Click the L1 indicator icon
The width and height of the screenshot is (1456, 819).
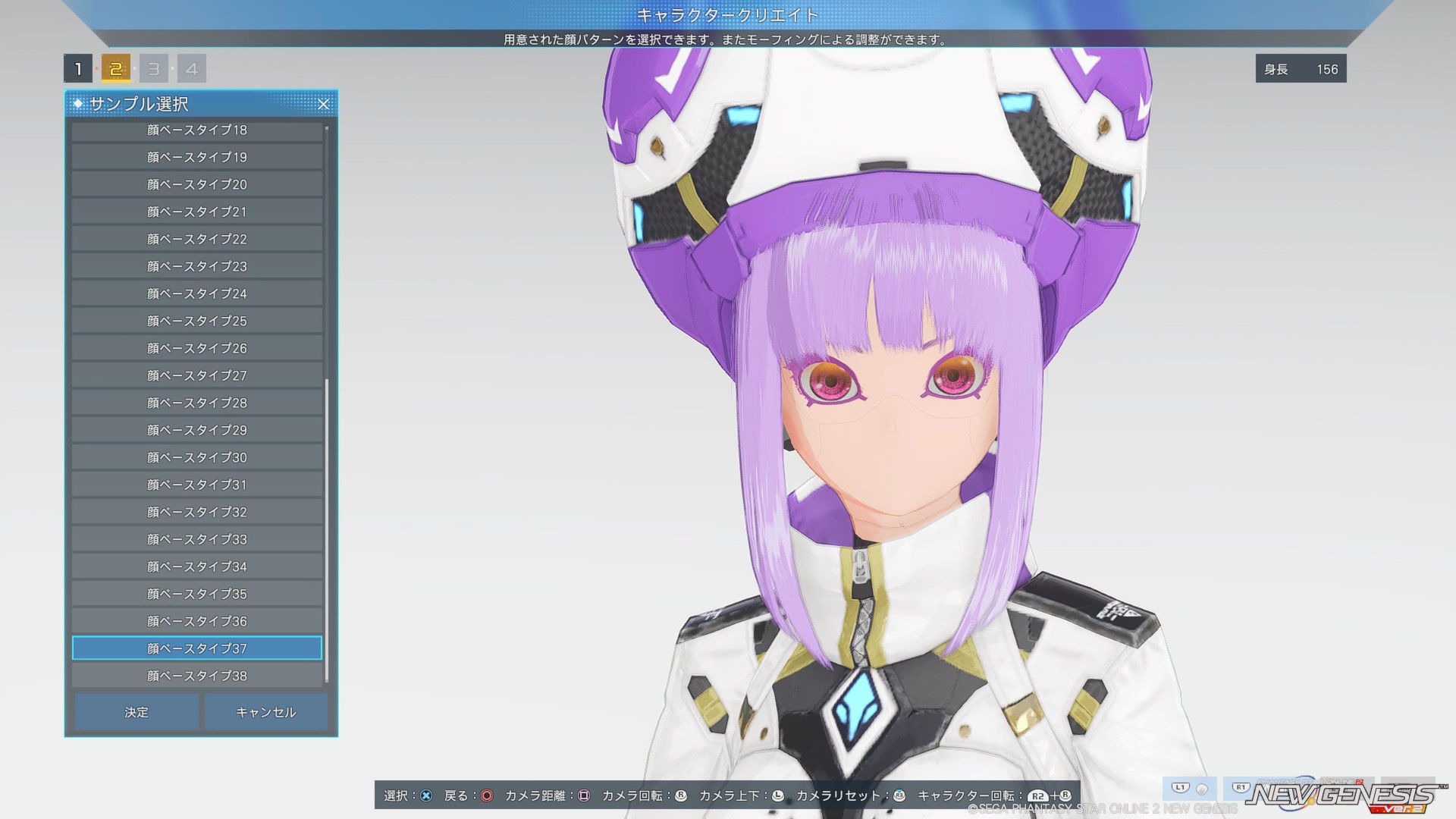point(1180,788)
